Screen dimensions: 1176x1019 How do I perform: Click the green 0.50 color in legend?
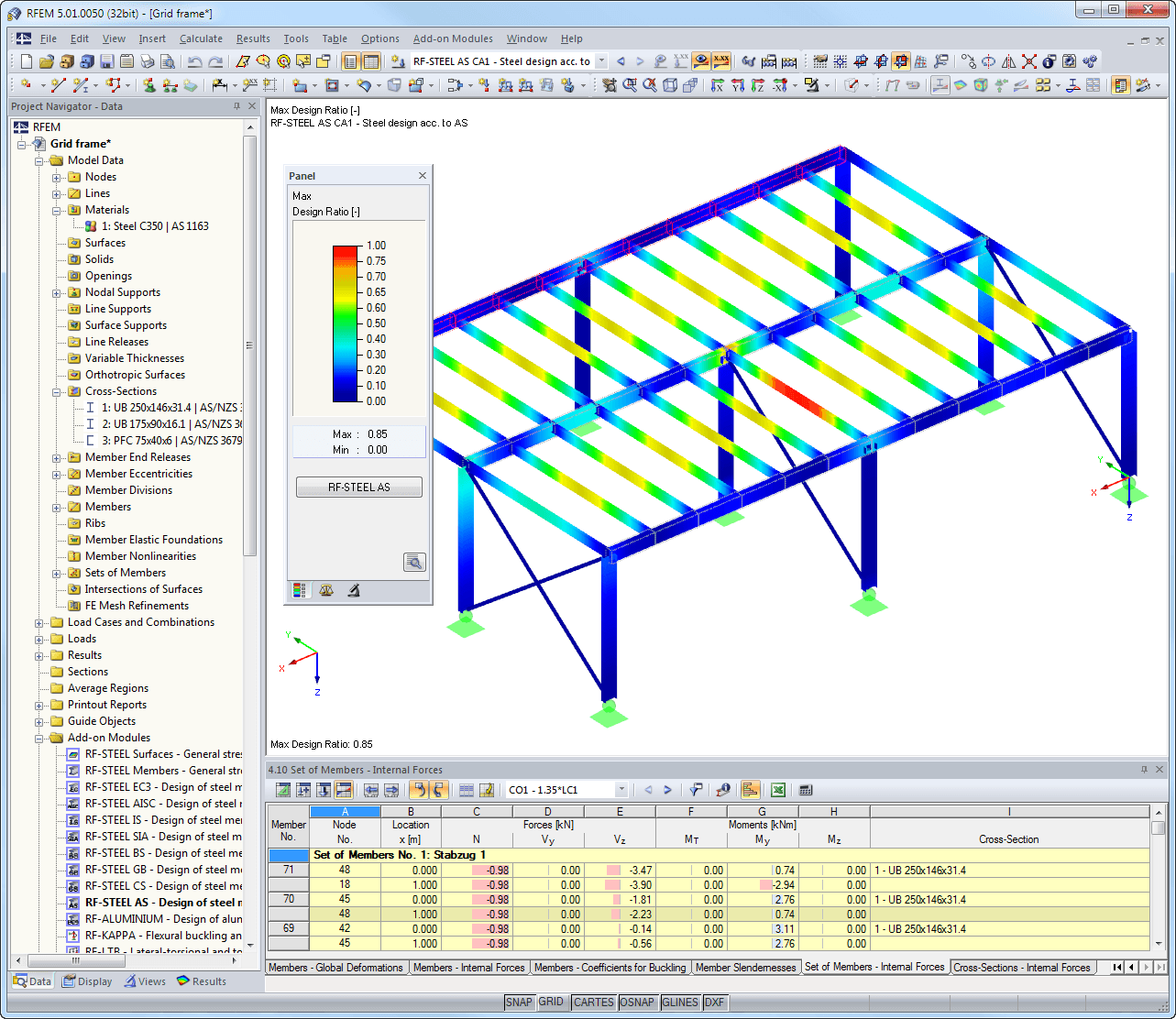(x=346, y=323)
